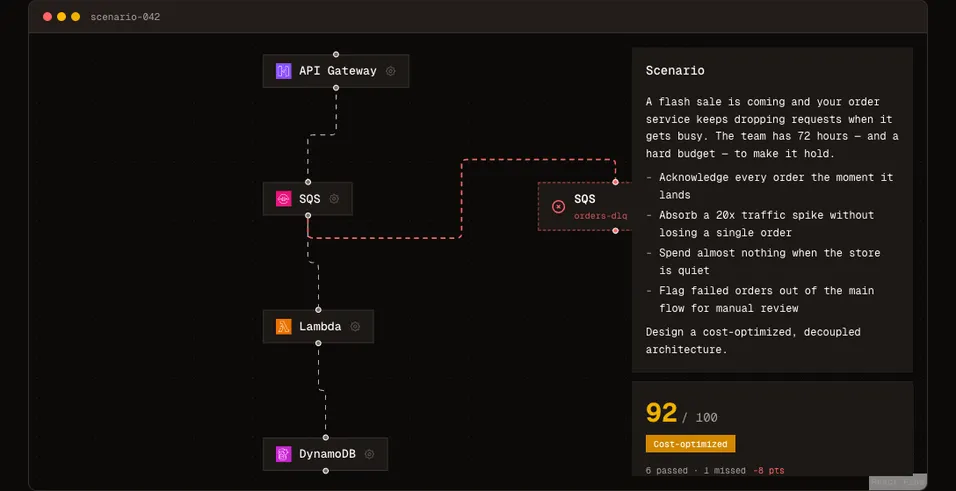Open the Lambda node settings gear
The width and height of the screenshot is (956, 491).
(x=355, y=326)
